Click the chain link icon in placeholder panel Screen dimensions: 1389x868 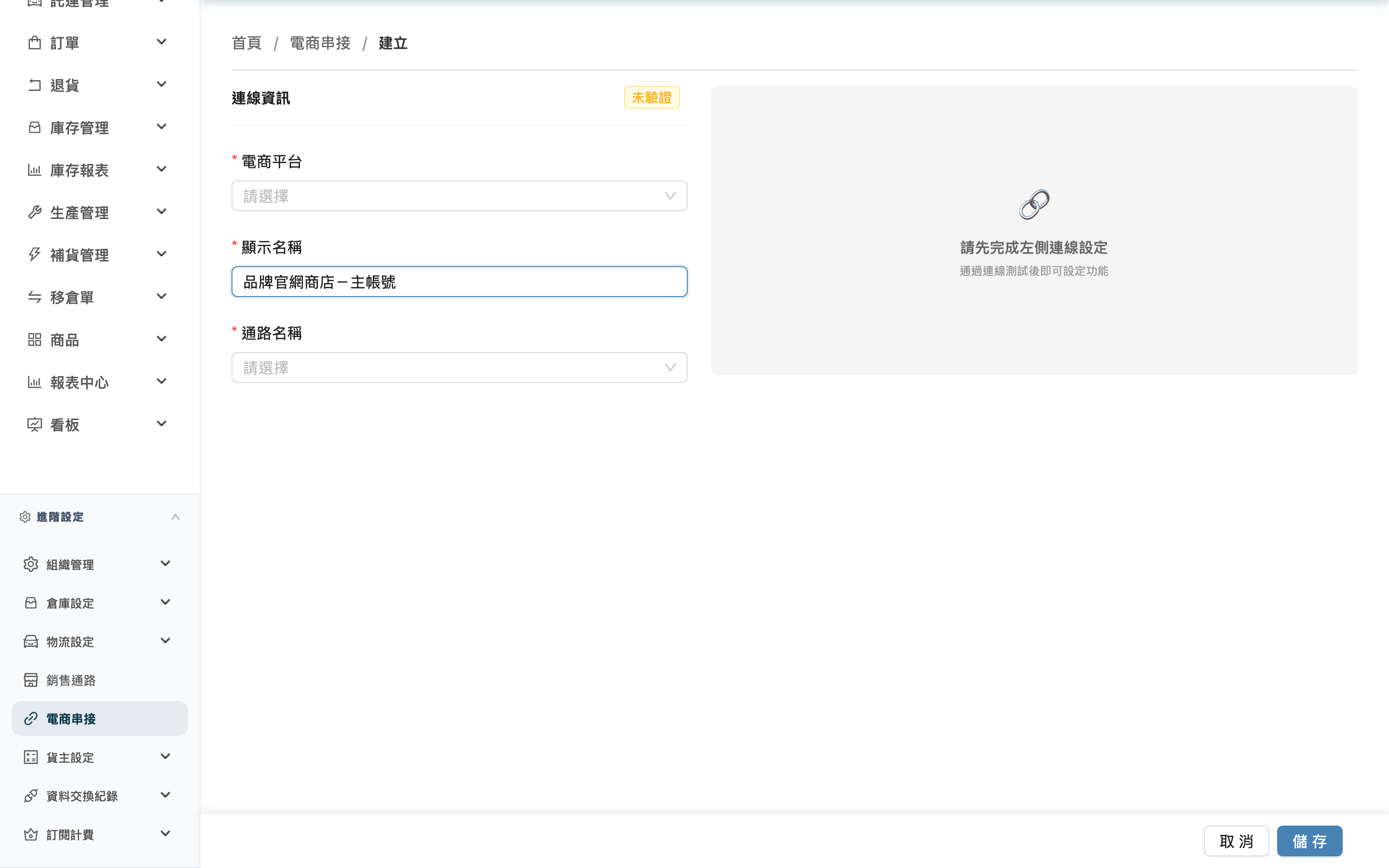point(1035,204)
